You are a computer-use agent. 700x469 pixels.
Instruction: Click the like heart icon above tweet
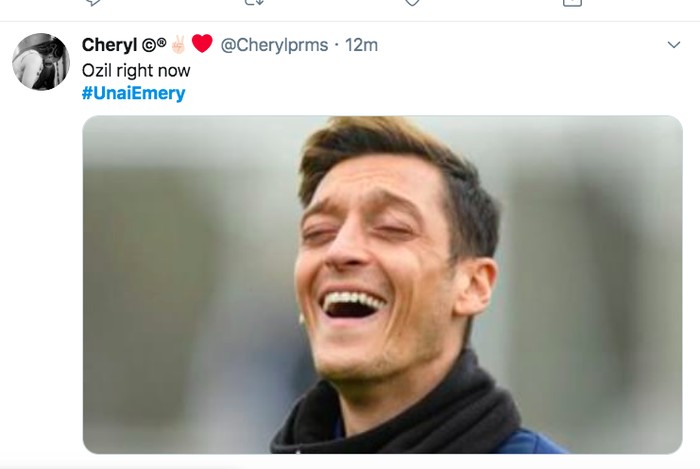point(412,3)
